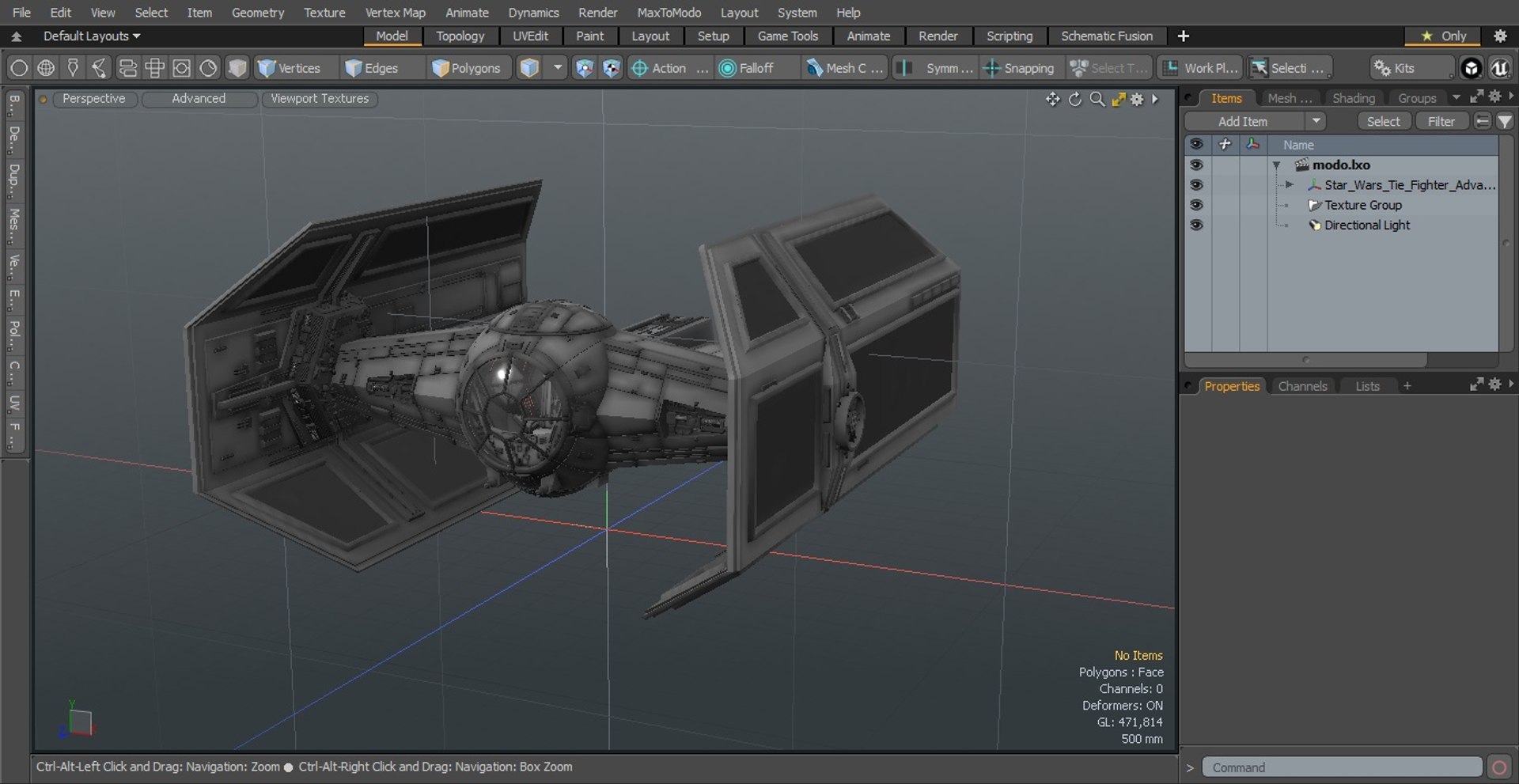The width and height of the screenshot is (1519, 784).
Task: Click the second action center axis icon
Action: [x=611, y=68]
